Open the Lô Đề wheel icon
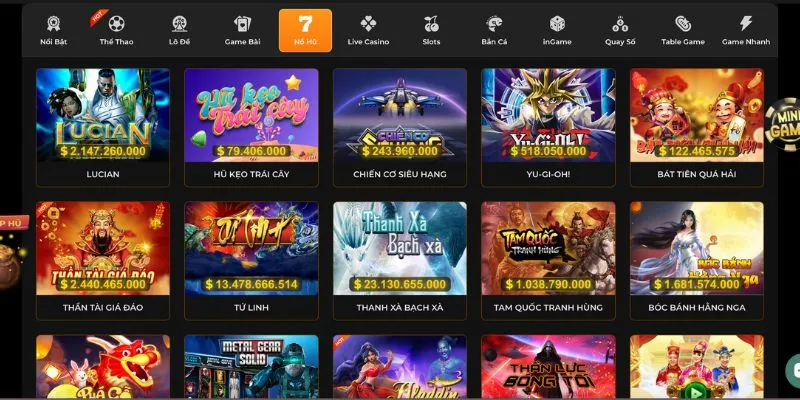 click(x=179, y=23)
